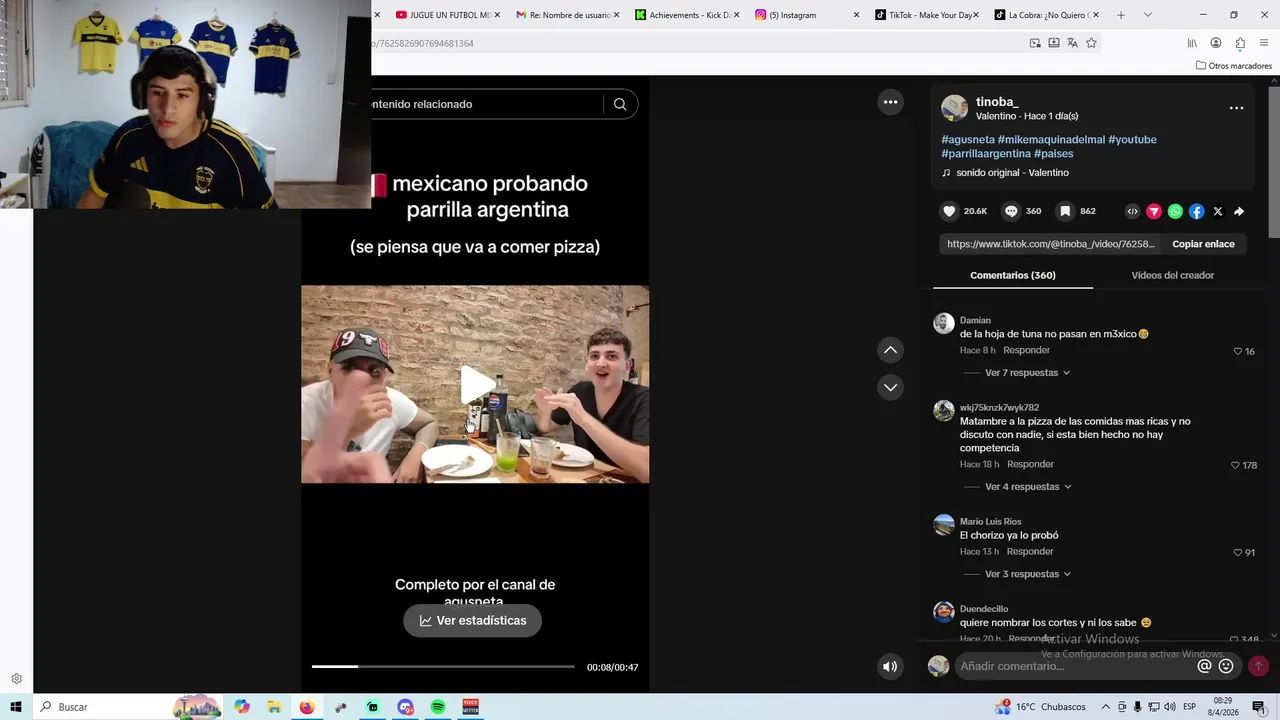Save video with bookmark icon
This screenshot has height=720, width=1280.
pyautogui.click(x=1065, y=211)
